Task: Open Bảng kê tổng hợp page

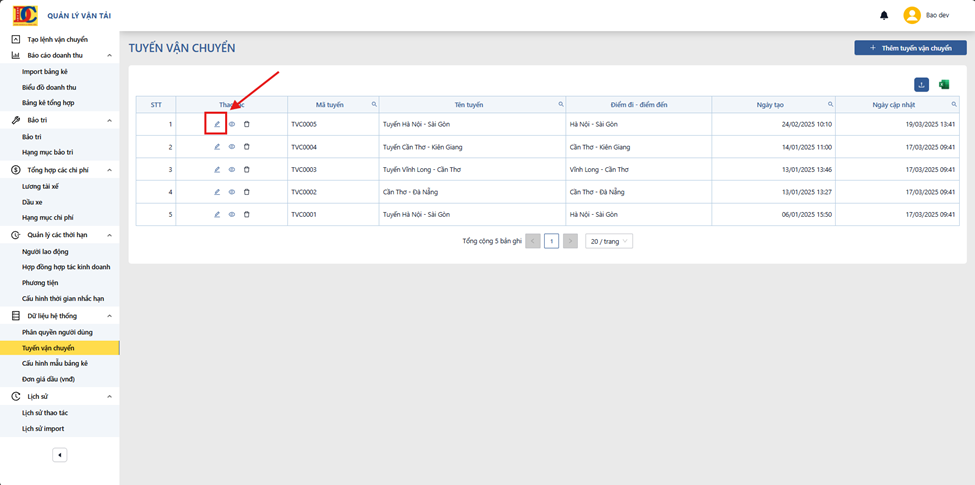Action: (x=60, y=103)
